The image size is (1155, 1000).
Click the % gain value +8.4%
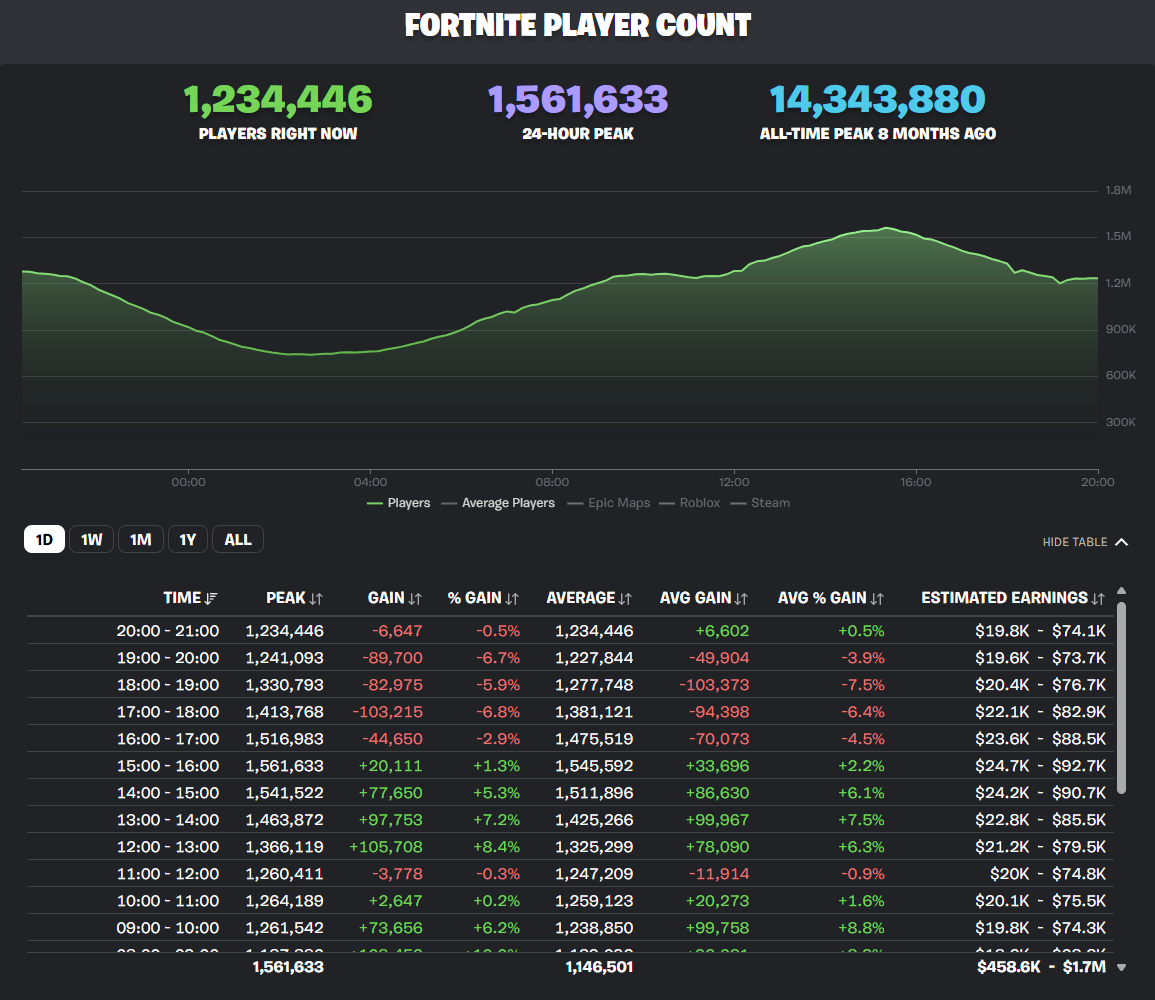496,848
